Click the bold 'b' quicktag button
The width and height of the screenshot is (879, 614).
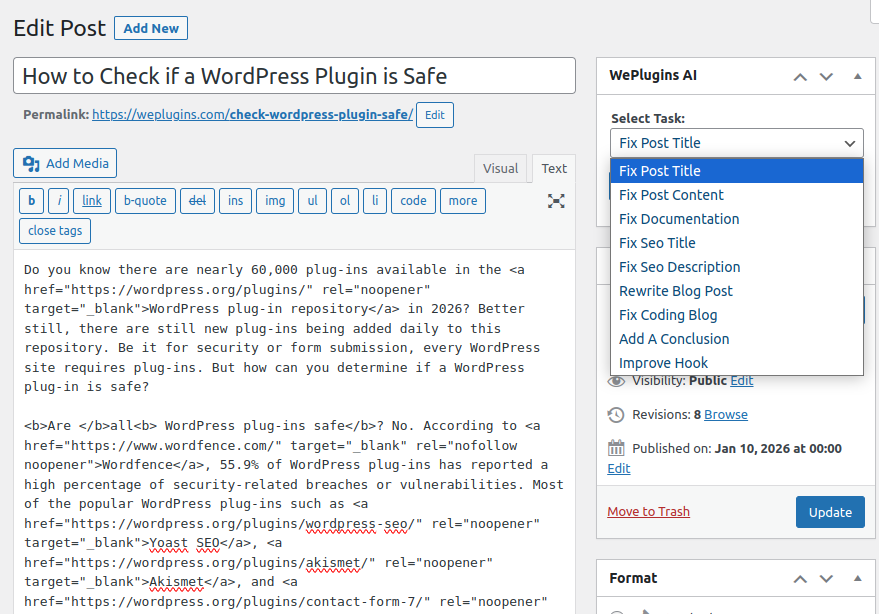32,201
